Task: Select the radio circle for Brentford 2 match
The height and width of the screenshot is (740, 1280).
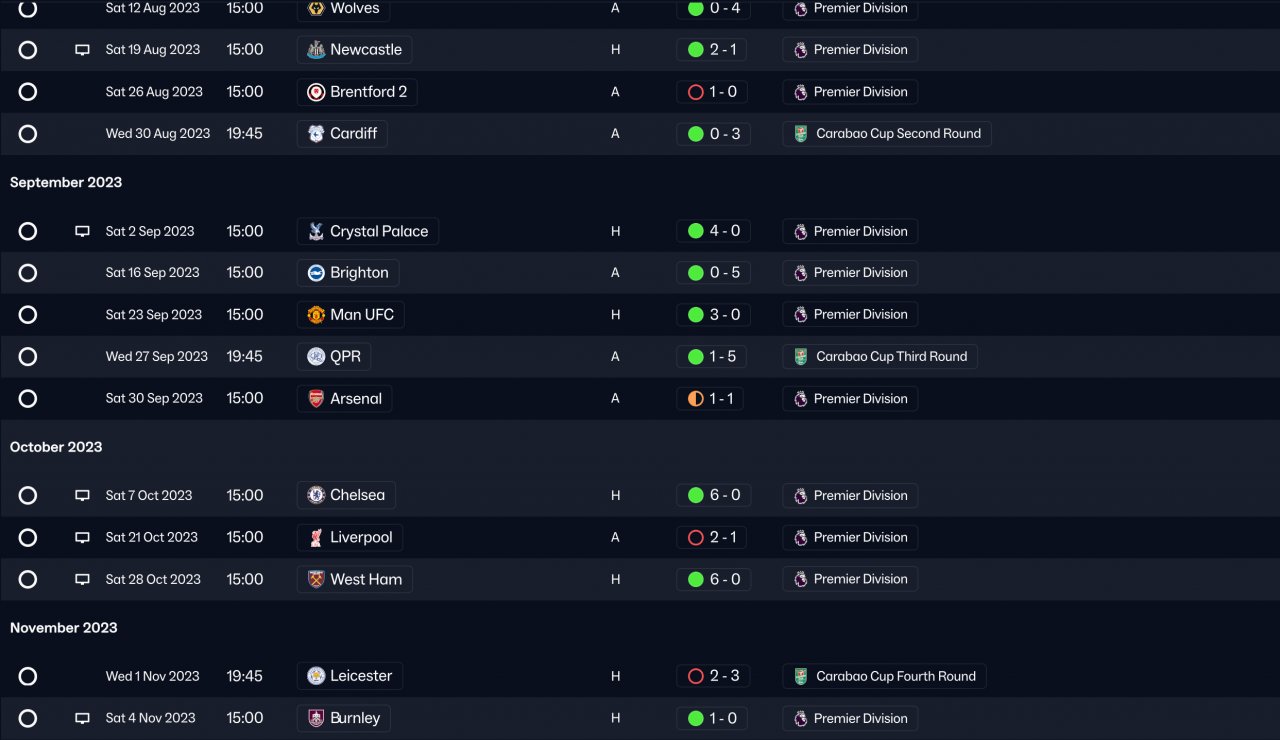Action: [x=28, y=92]
